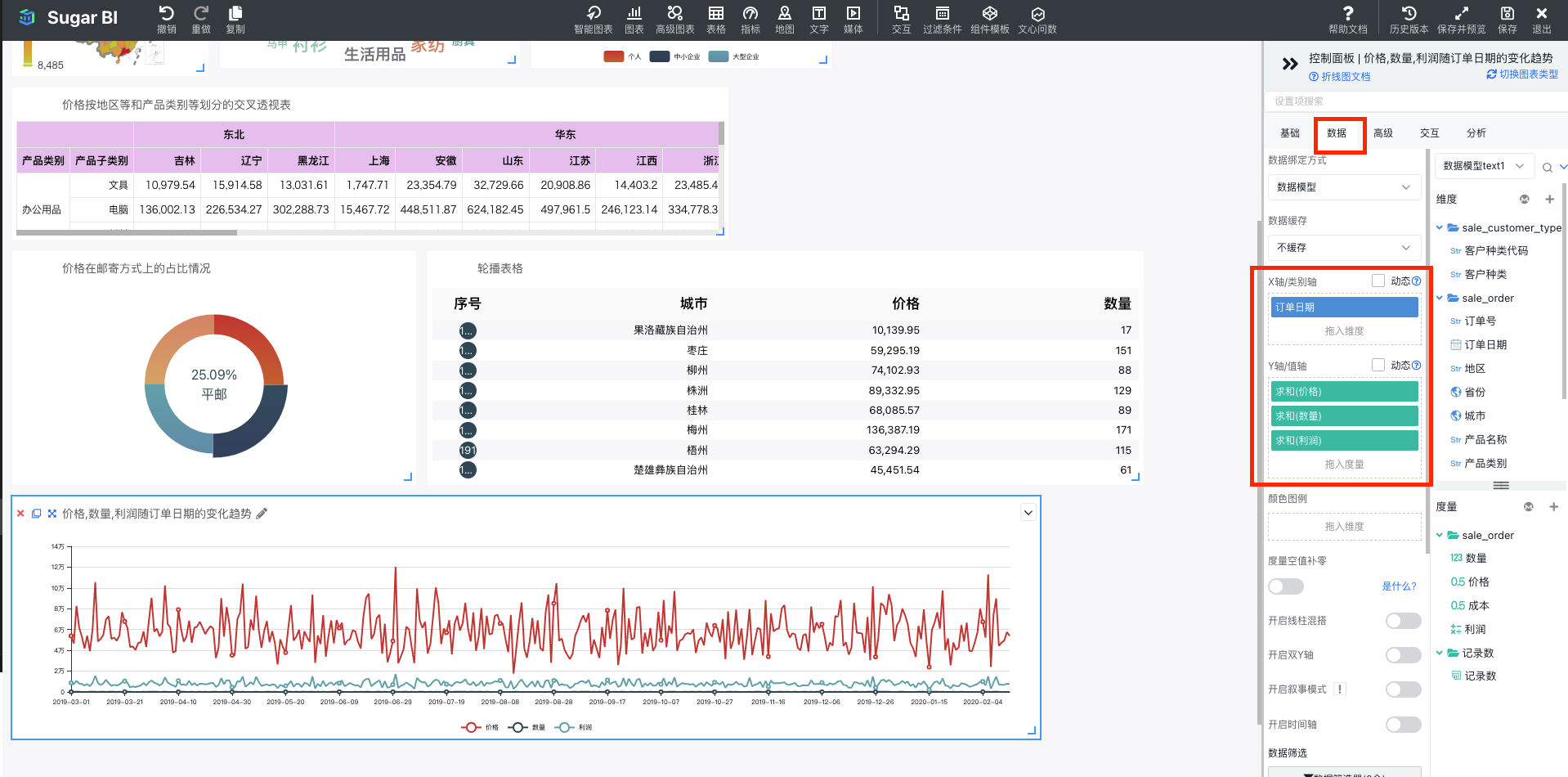Viewport: 1568px width, 777px height.
Task: Collapse the 记录数 measure folder
Action: [1440, 653]
